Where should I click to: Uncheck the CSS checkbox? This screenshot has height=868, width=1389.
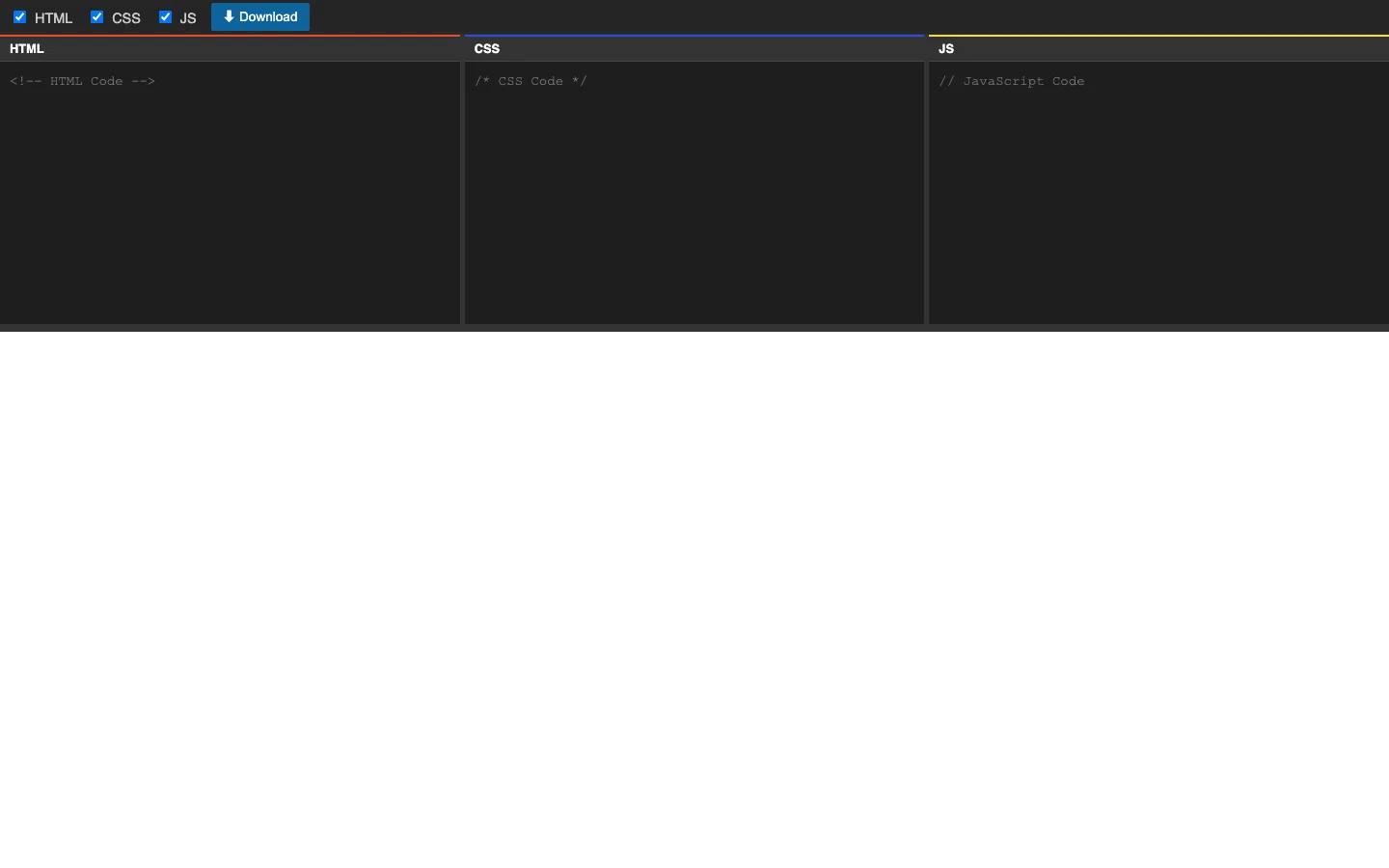[96, 16]
